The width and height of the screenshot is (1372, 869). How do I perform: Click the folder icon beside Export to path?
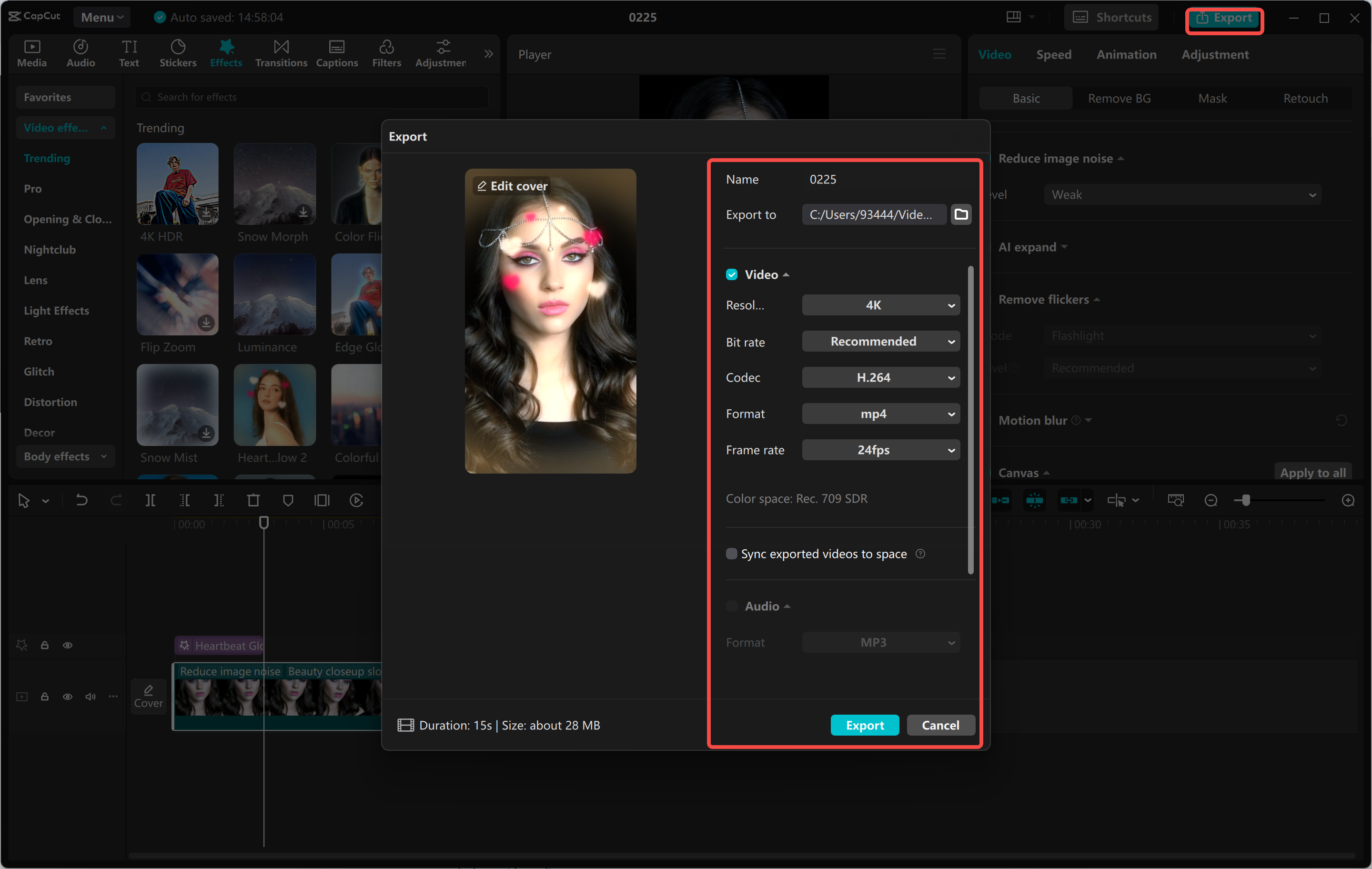coord(960,214)
